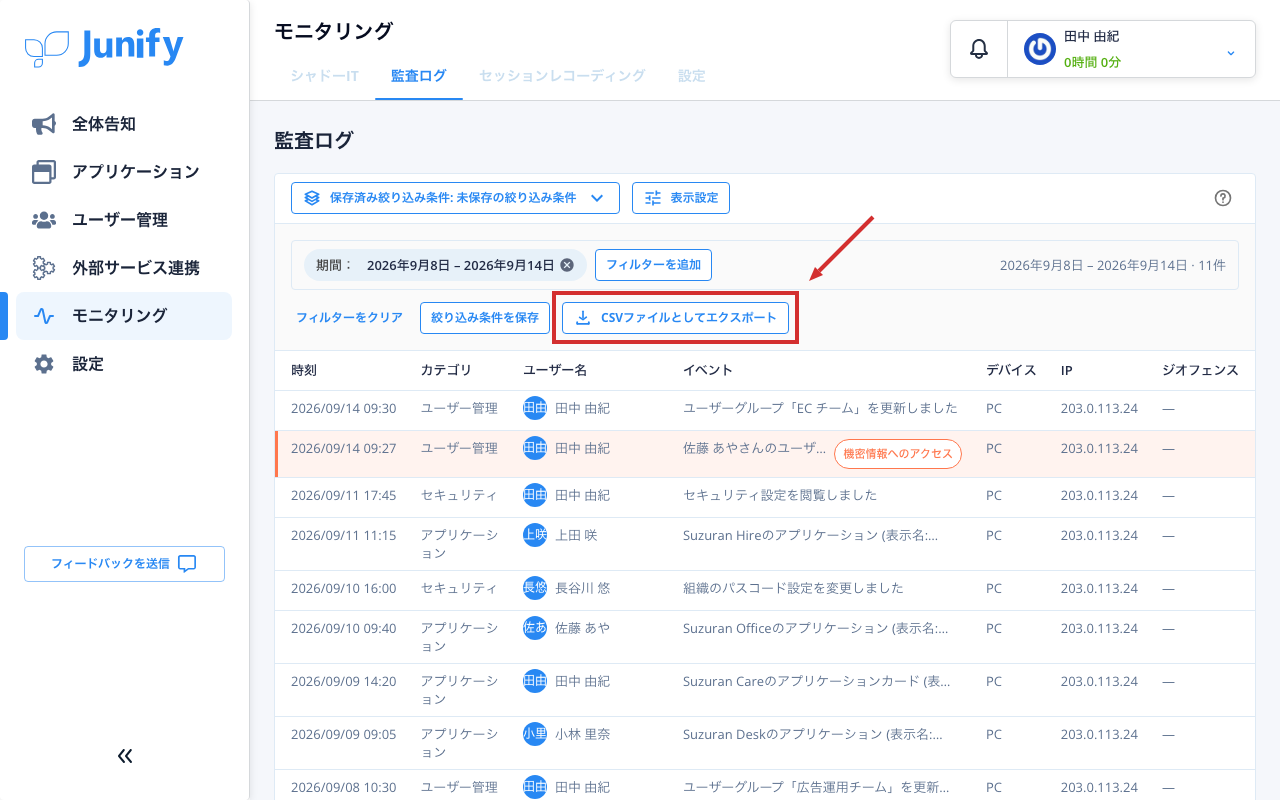Click avatar of 佐藤 あや row
Image resolution: width=1280 pixels, height=800 pixels.
point(535,628)
